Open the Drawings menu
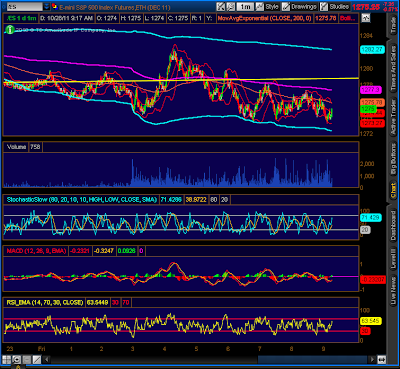Viewport: 400px width, 369px height. click(299, 6)
